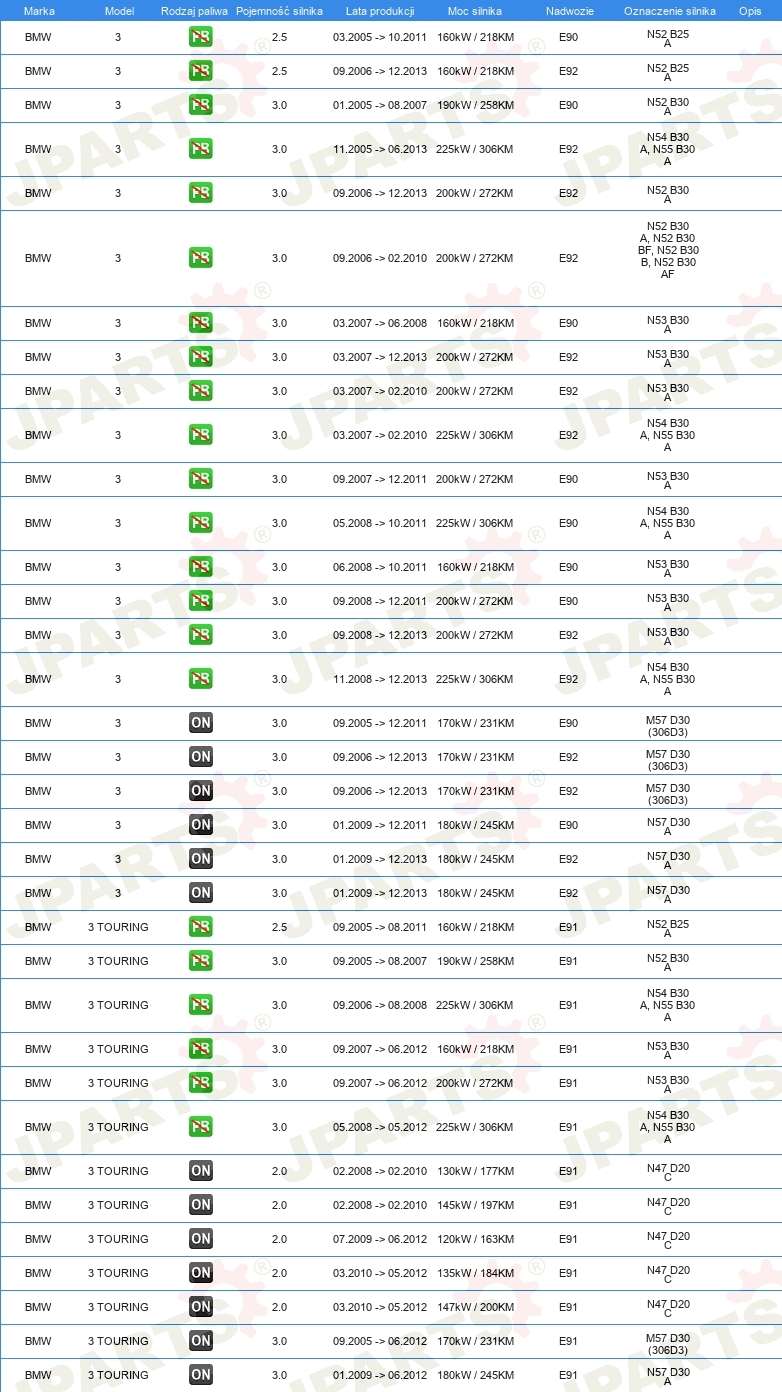The width and height of the screenshot is (782, 1392).
Task: Click the Model column header
Action: [x=119, y=11]
